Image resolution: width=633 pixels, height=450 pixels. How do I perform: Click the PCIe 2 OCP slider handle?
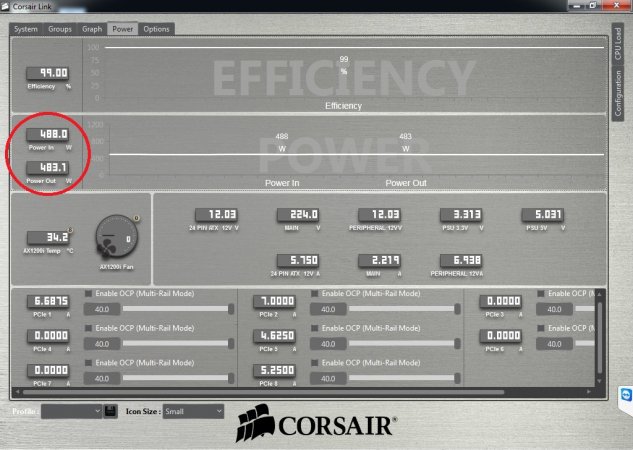tap(457, 309)
